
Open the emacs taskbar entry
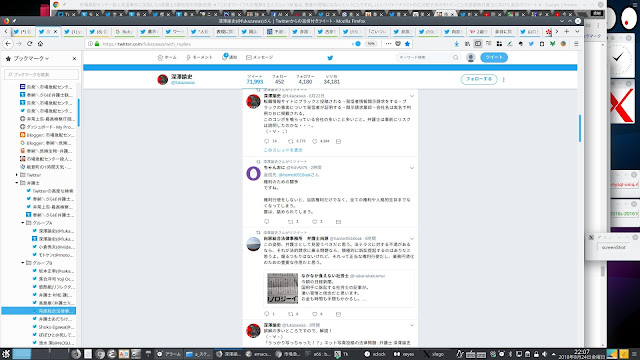(x=258, y=354)
